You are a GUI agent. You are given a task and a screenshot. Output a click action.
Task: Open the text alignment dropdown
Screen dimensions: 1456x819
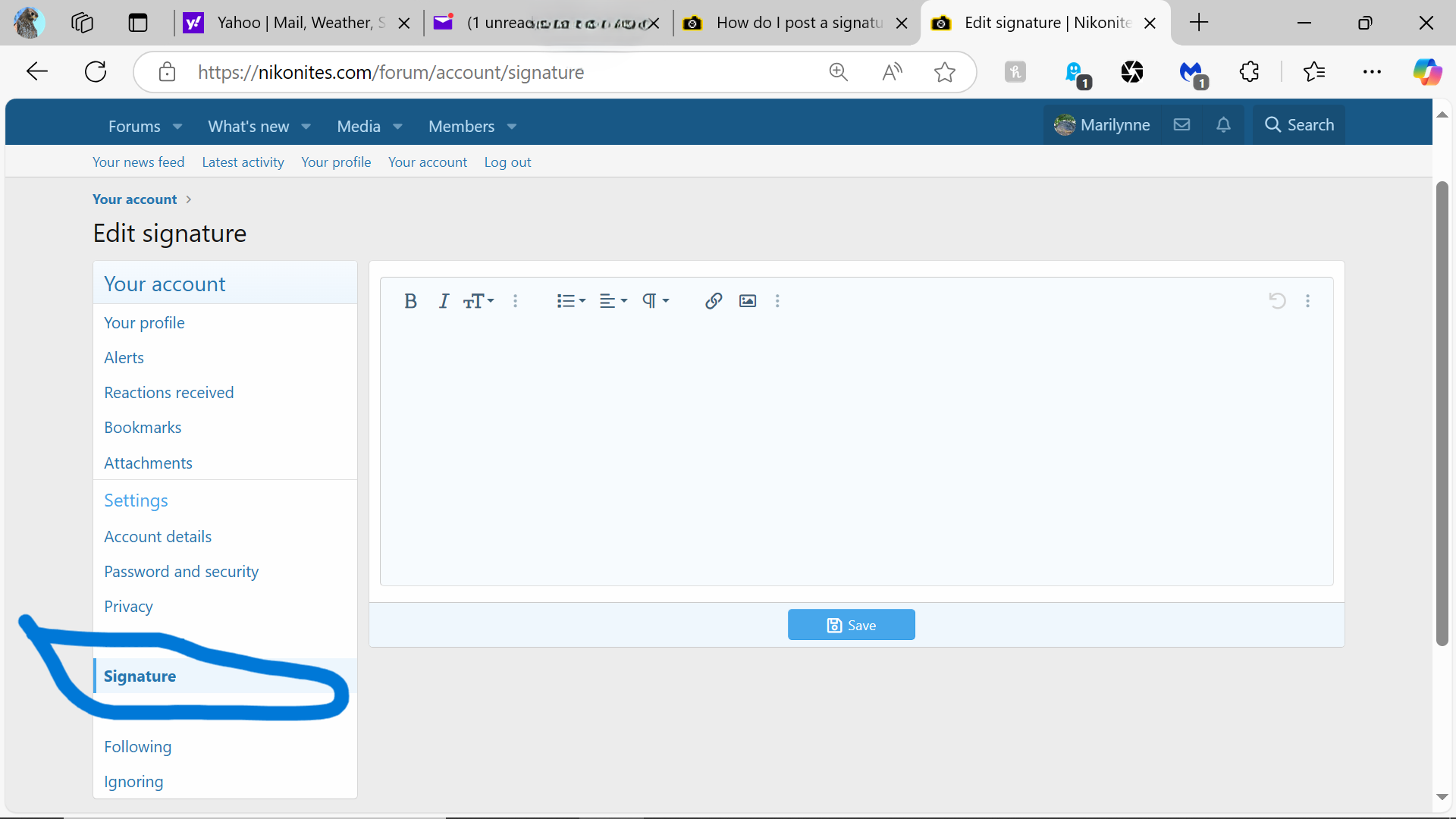[x=613, y=301]
